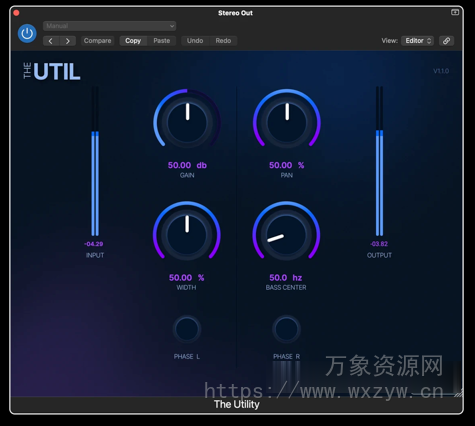Viewport: 475px width, 426px height.
Task: Click the V1.1.0 version label
Action: (441, 71)
